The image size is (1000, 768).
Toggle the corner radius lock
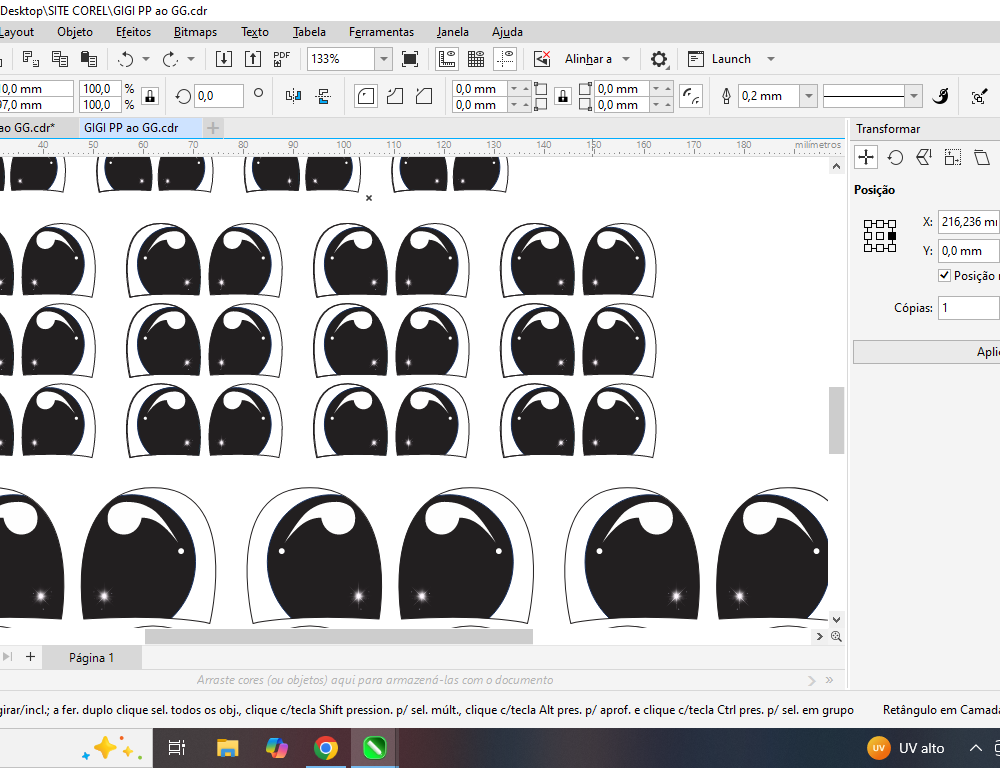(x=562, y=96)
